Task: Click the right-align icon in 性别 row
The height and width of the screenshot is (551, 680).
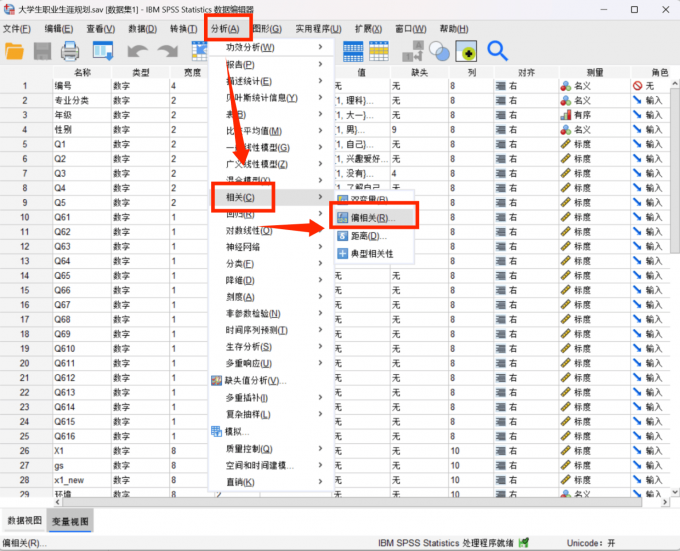Action: tap(500, 130)
